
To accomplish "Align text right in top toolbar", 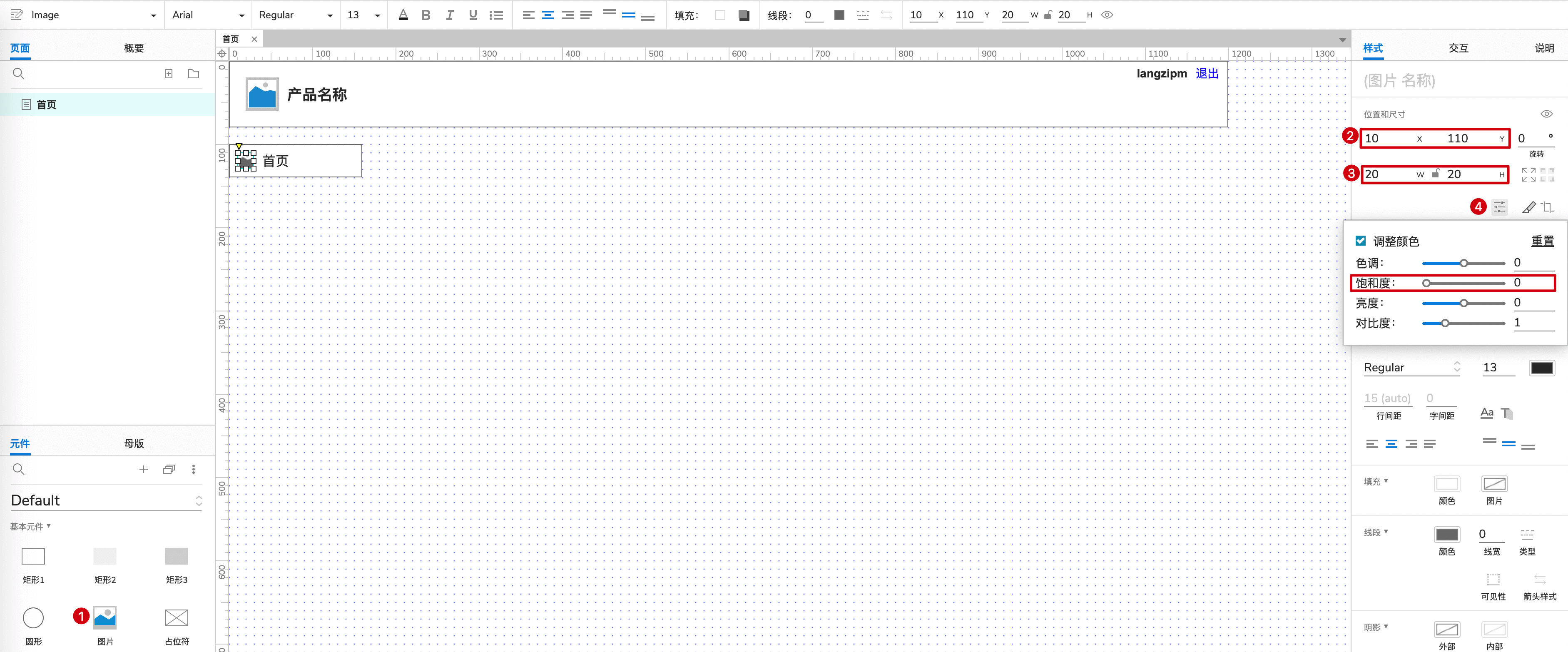I will click(x=567, y=15).
